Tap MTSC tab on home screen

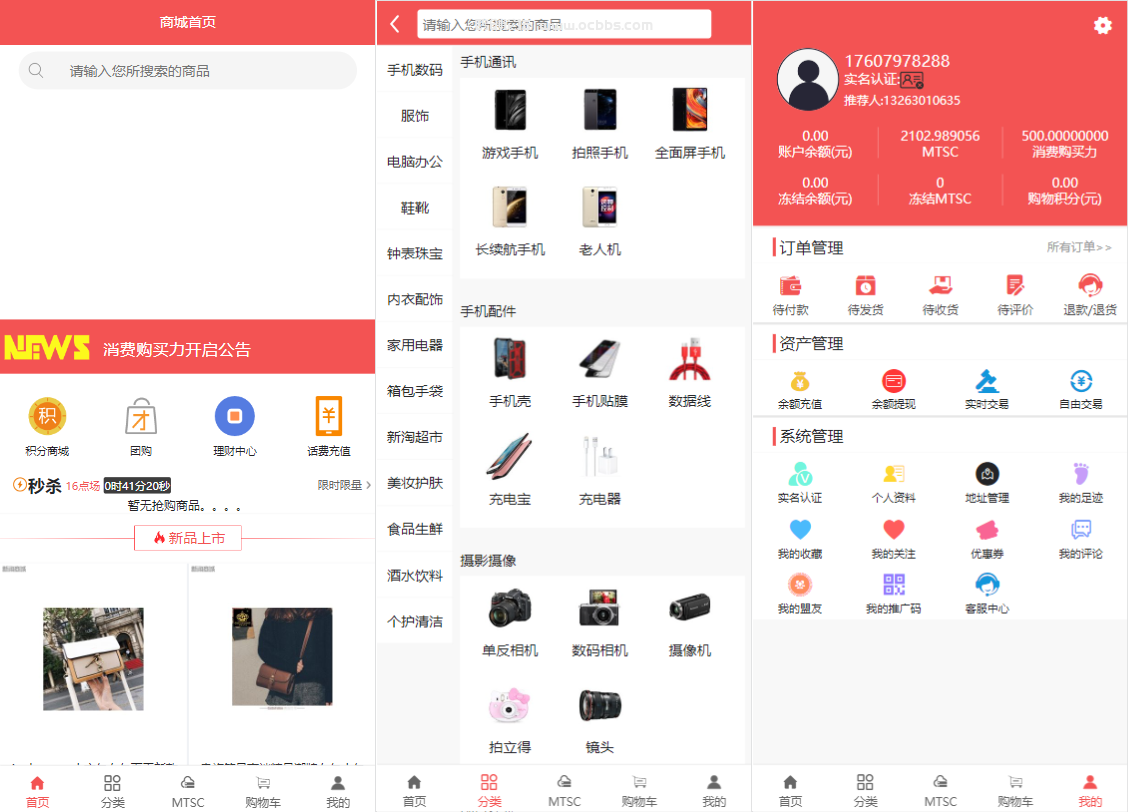[x=188, y=791]
